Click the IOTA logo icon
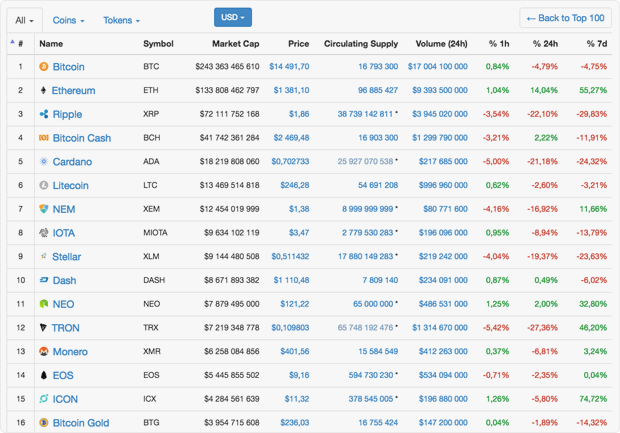Viewport: 620px width, 433px height. point(43,233)
